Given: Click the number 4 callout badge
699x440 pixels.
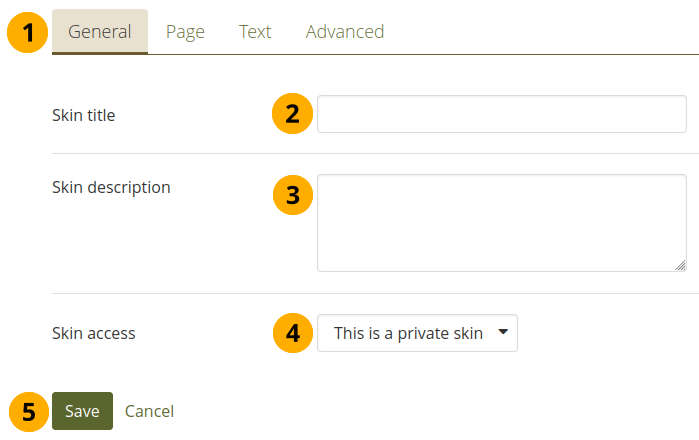Looking at the screenshot, I should click(292, 332).
